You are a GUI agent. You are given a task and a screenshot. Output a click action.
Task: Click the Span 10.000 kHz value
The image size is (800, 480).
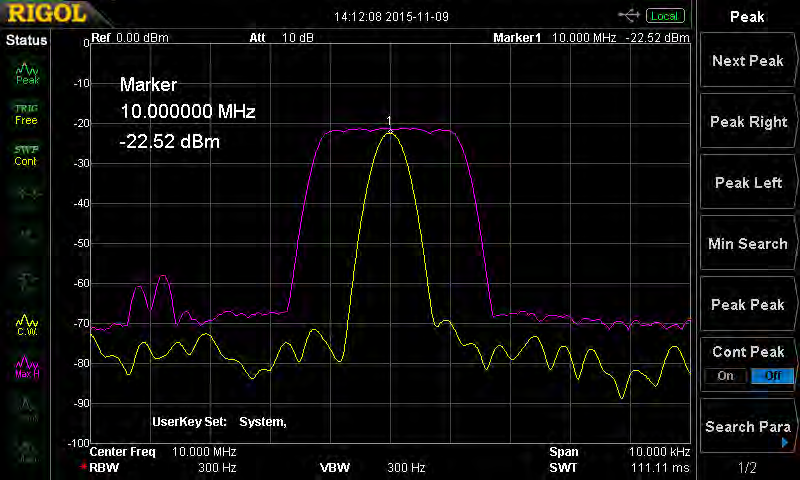click(659, 452)
